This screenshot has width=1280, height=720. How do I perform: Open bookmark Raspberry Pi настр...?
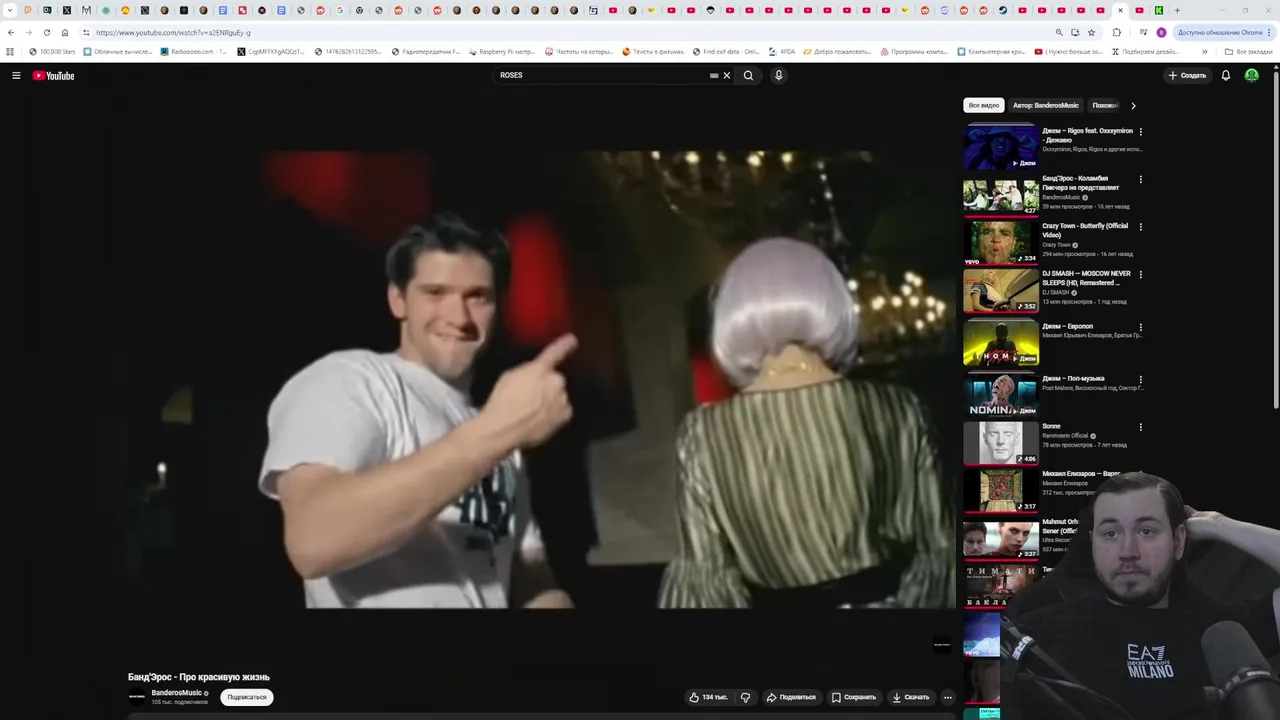501,51
